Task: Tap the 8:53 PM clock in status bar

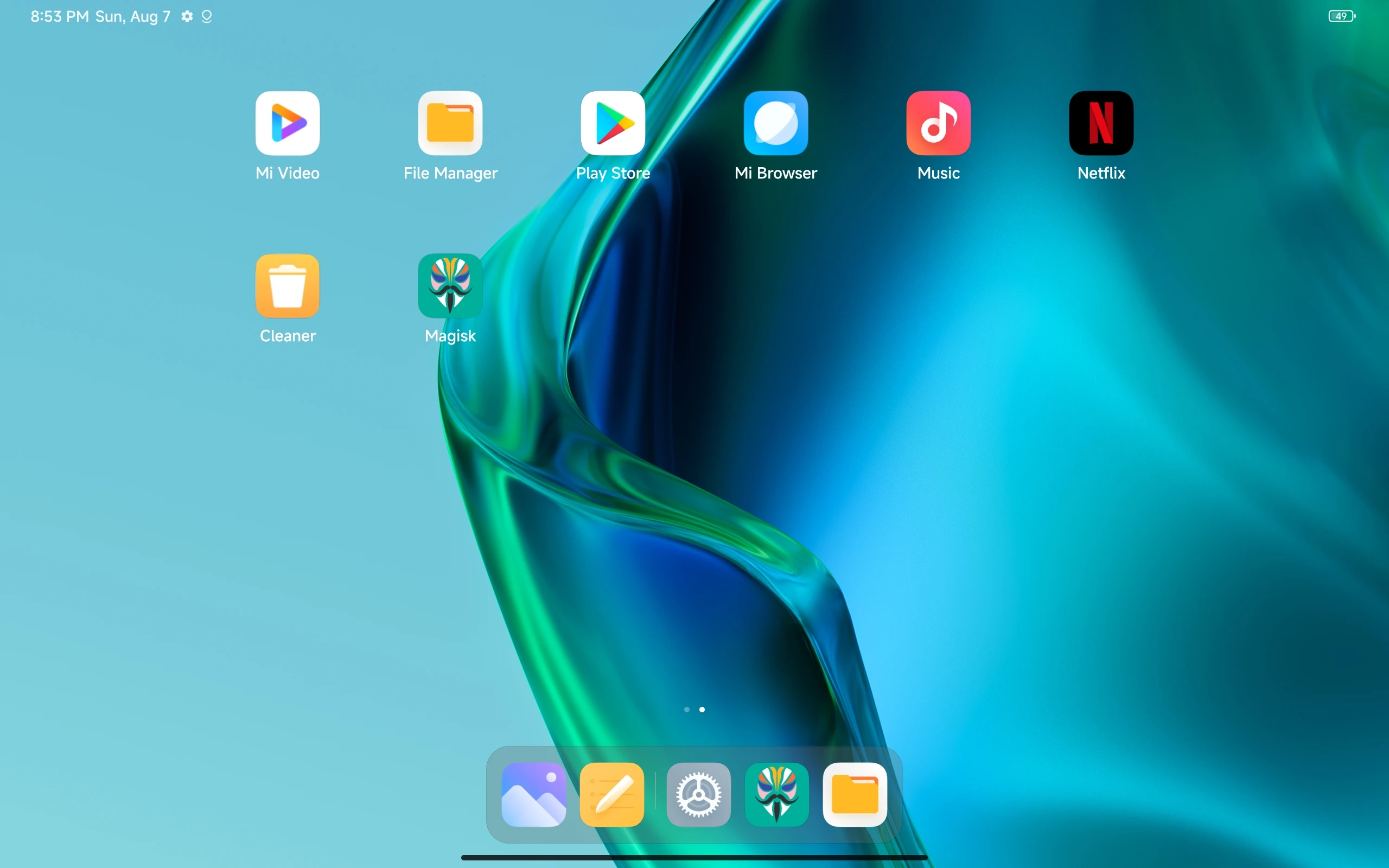Action: click(x=60, y=17)
